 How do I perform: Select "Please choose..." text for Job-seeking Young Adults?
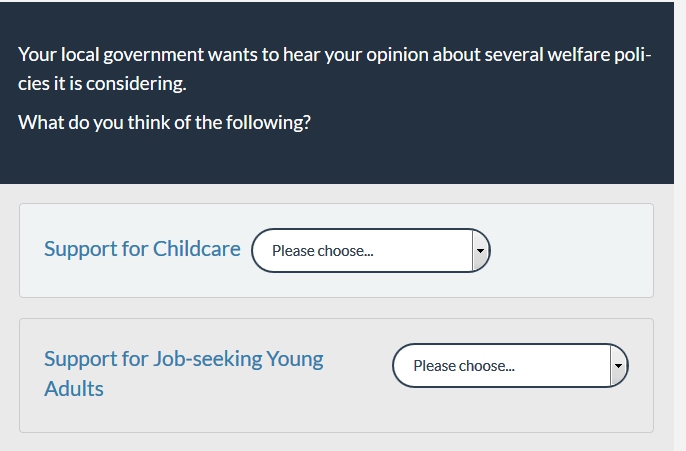point(463,366)
